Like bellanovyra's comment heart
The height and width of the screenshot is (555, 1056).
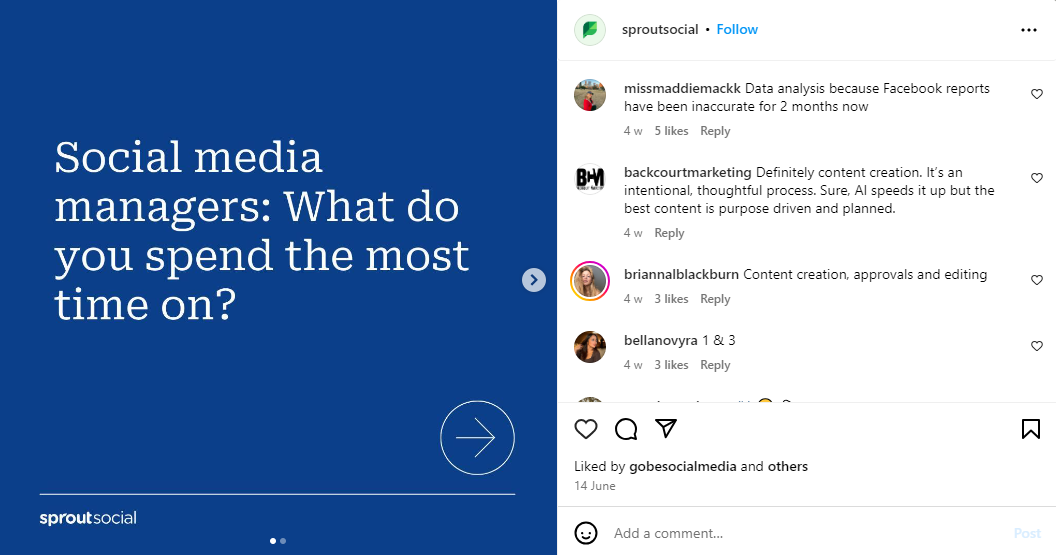[x=1037, y=346]
